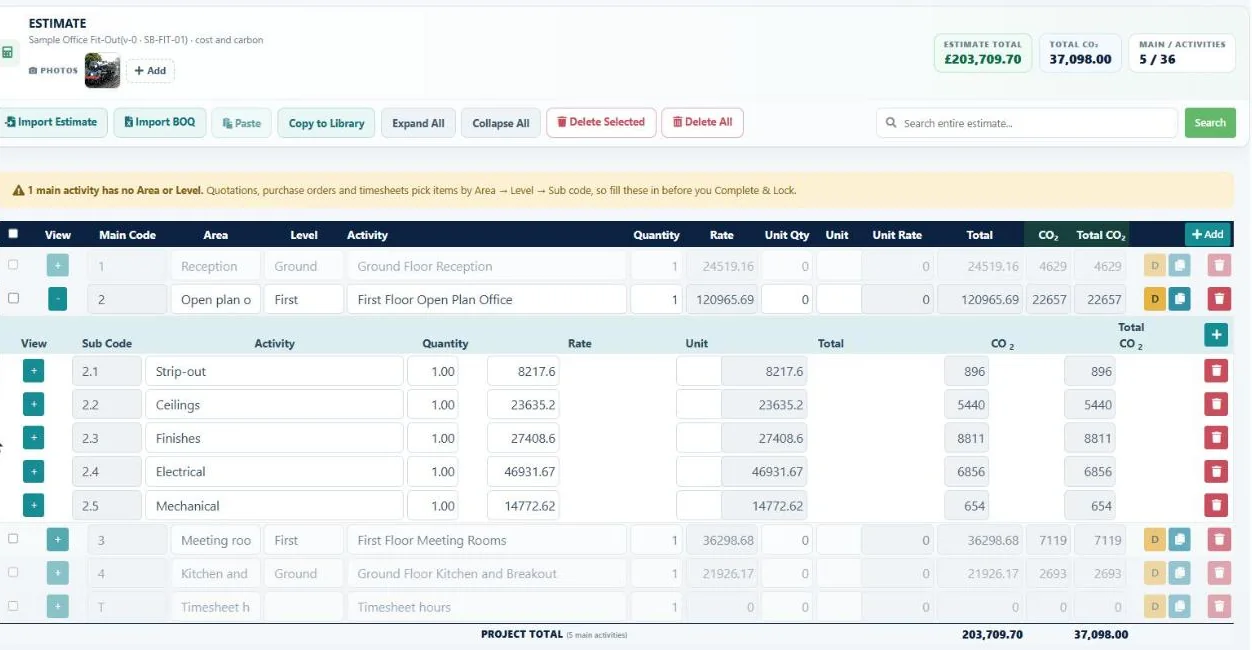The height and width of the screenshot is (650, 1252).
Task: Click the Total CO₂ 37,098.00 card
Action: (1080, 52)
